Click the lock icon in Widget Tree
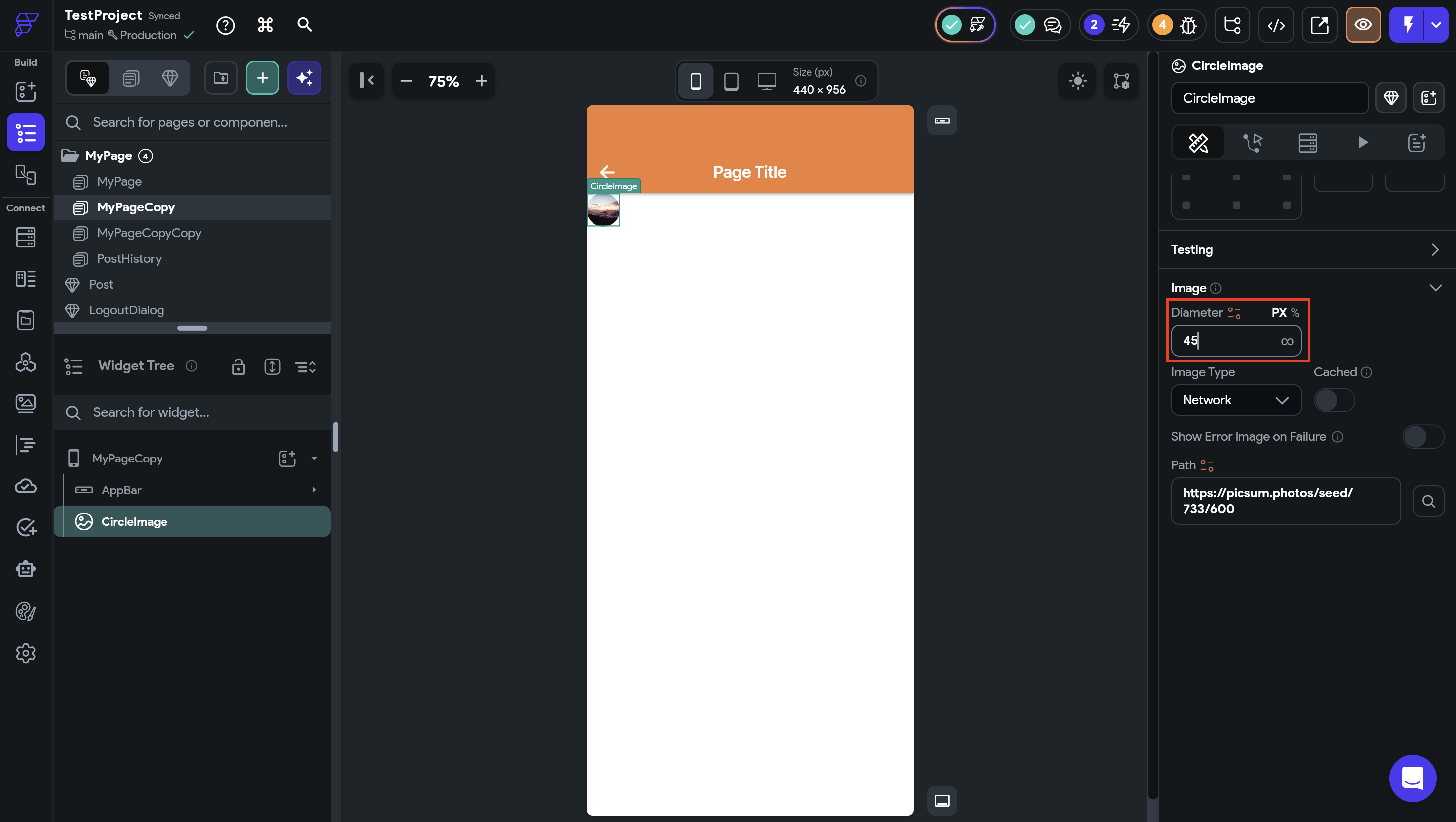Viewport: 1456px width, 822px height. click(238, 366)
